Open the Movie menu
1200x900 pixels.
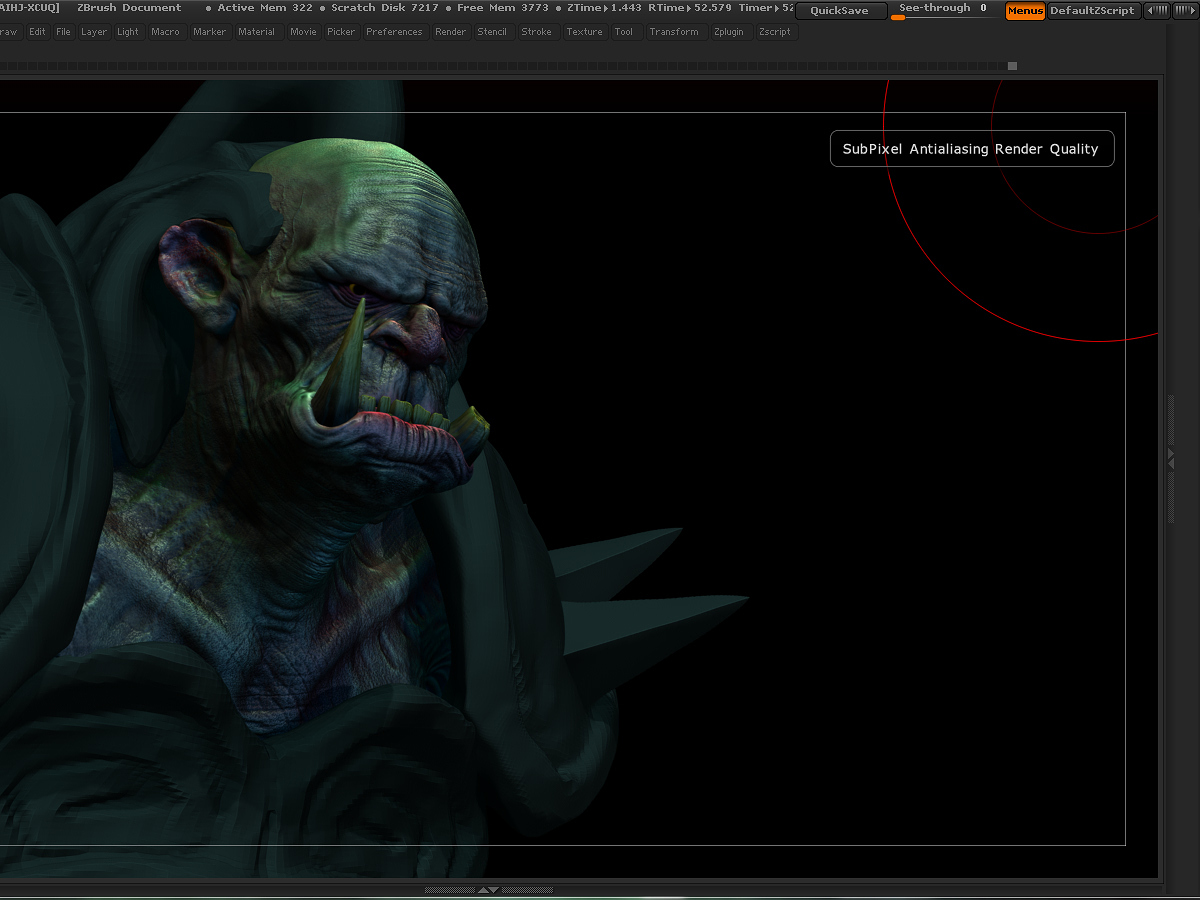pos(303,32)
